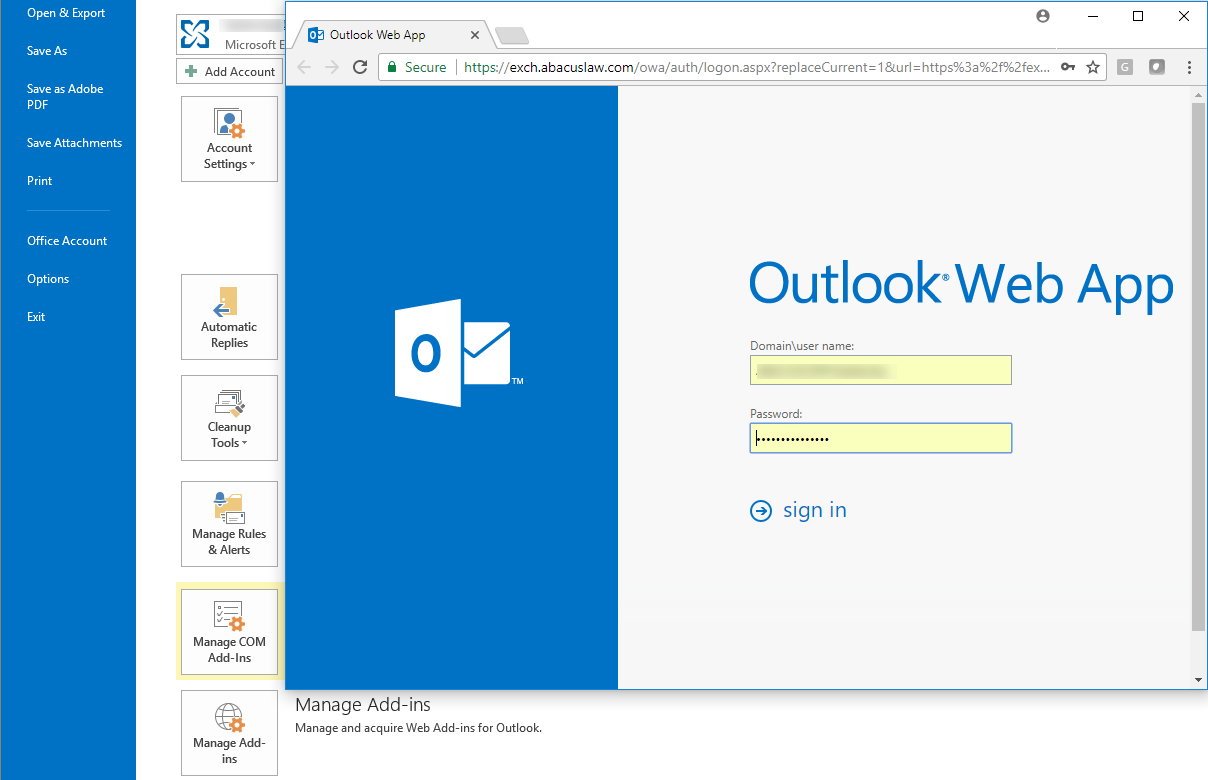Click scrollbar up arrow
Screen dimensions: 1208x780
point(1199,94)
